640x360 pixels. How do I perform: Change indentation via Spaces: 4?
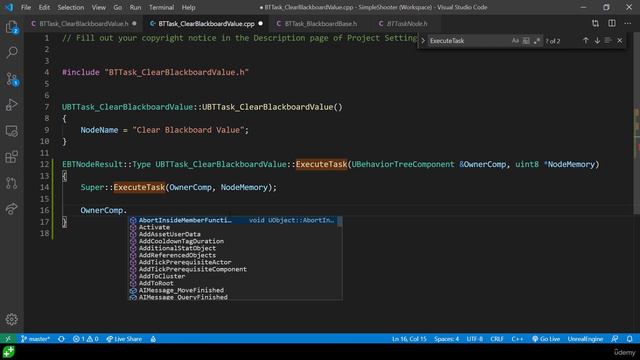point(447,339)
